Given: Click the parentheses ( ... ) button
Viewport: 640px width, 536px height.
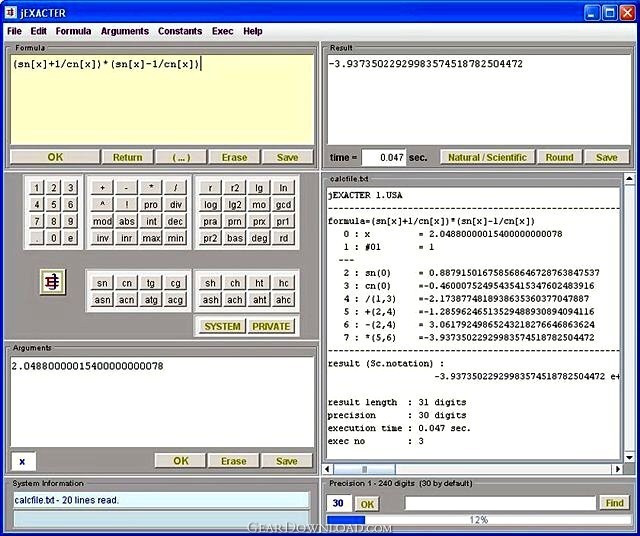Looking at the screenshot, I should pos(181,157).
